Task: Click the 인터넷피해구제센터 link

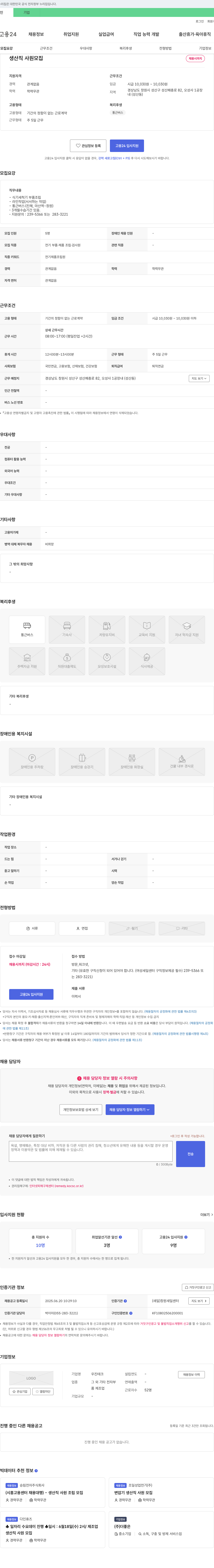Action: coord(56,1186)
